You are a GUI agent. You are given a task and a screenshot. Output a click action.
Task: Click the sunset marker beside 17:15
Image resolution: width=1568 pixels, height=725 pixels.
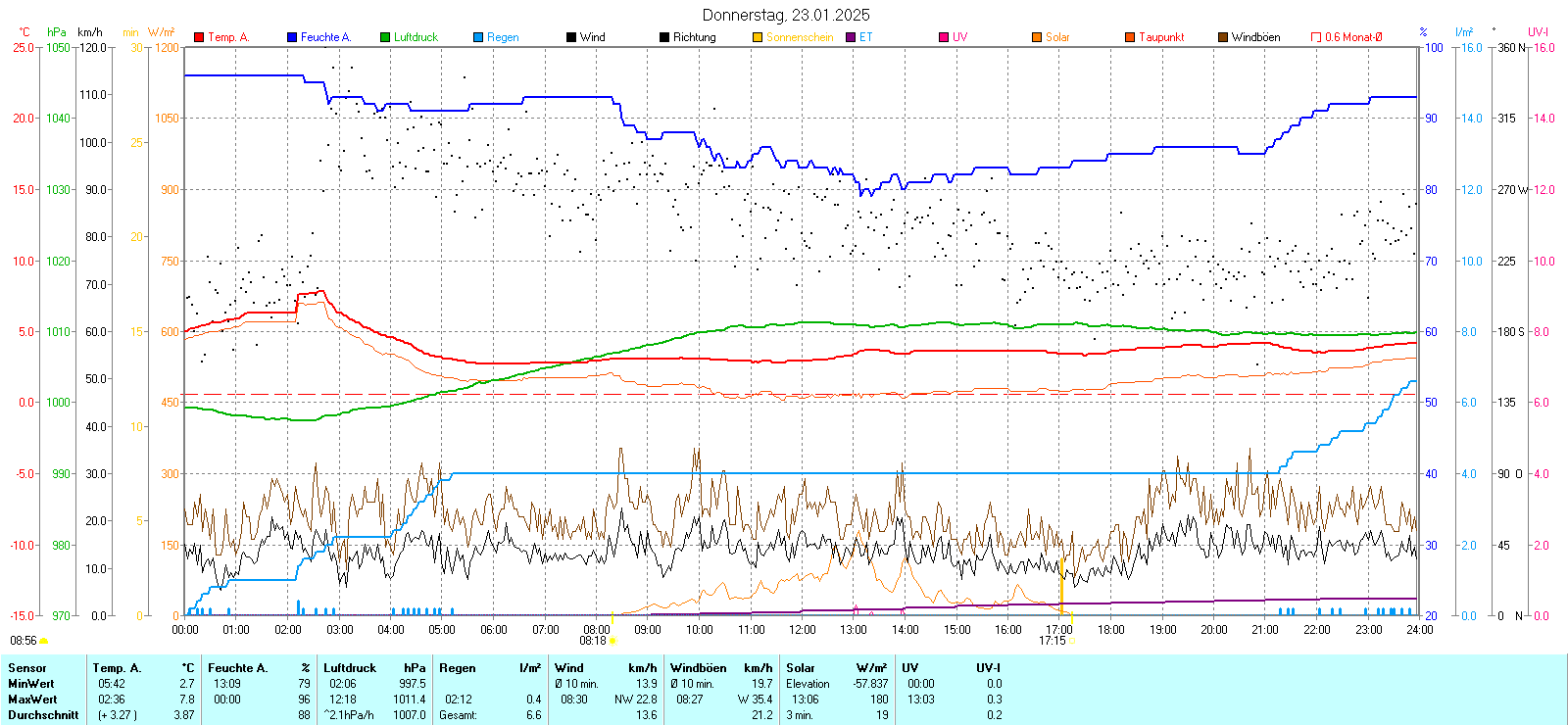[x=1071, y=641]
